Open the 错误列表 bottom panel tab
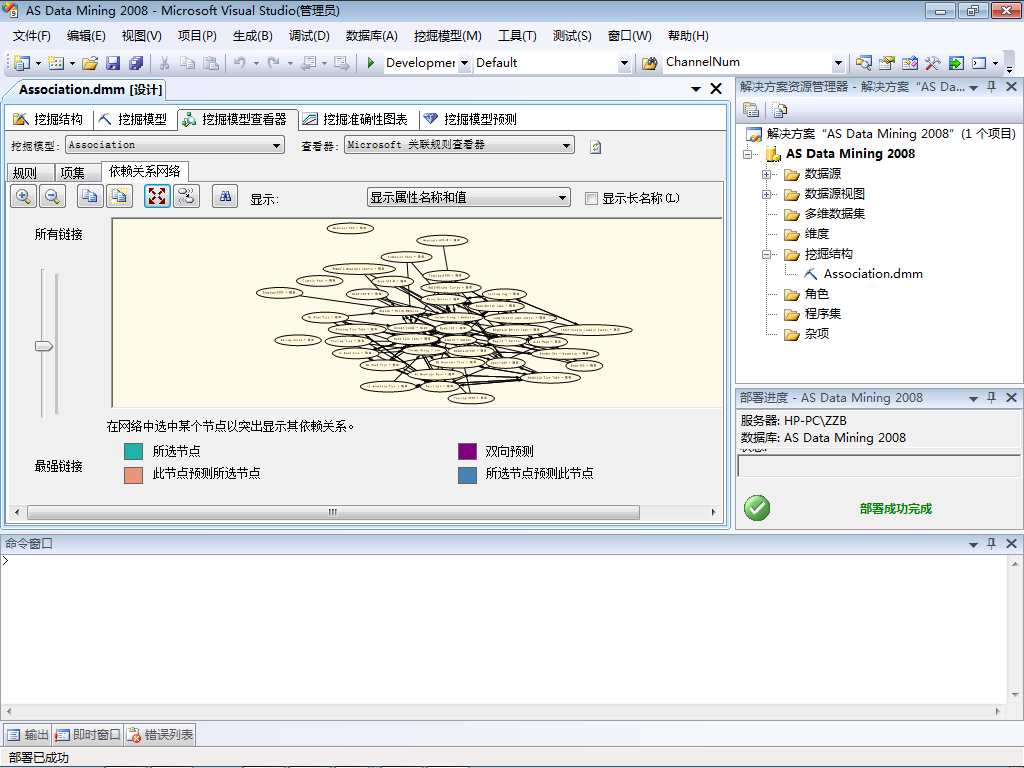The width and height of the screenshot is (1024, 768). [x=160, y=735]
